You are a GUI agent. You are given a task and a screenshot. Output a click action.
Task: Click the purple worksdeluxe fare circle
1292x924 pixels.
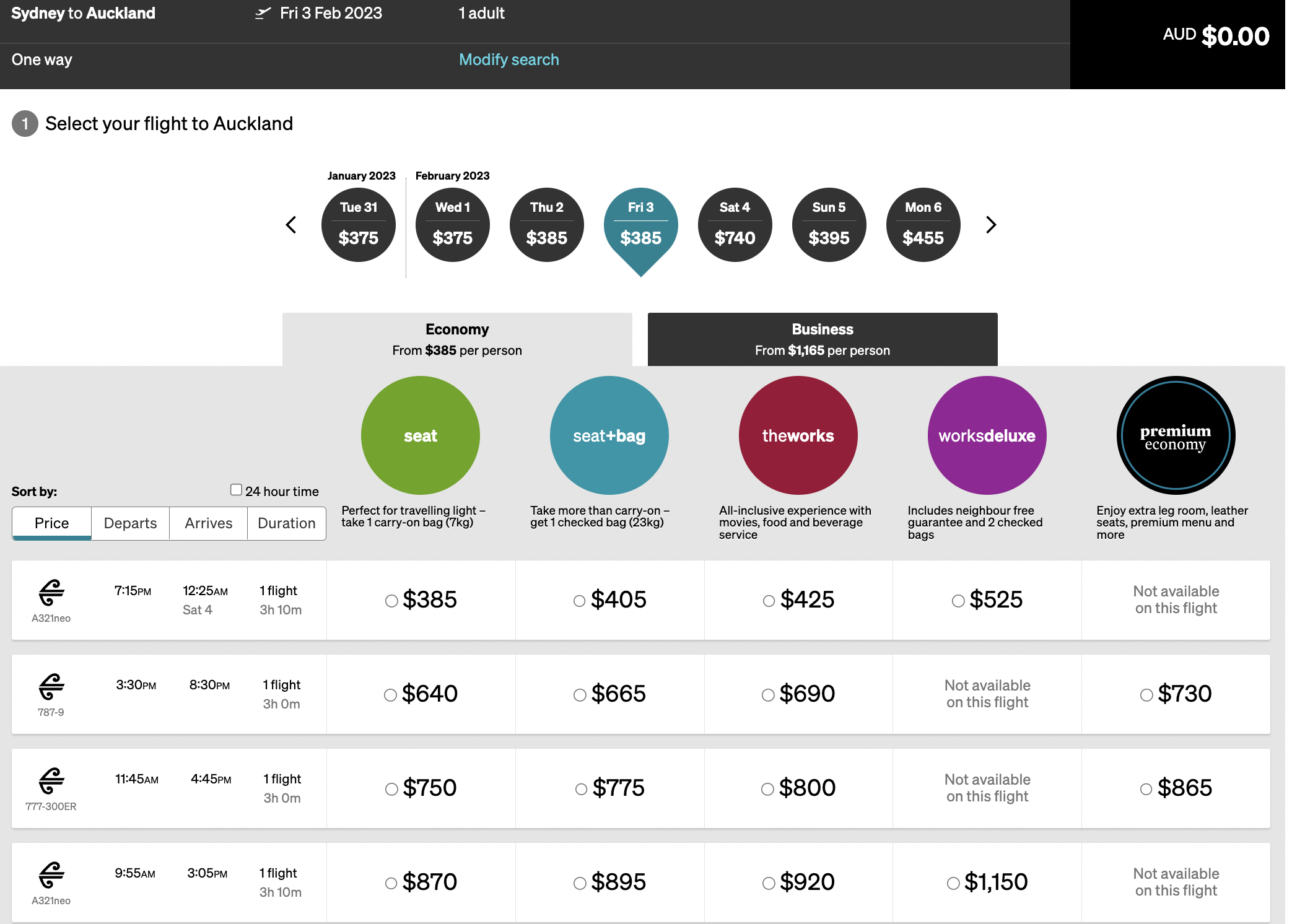point(987,435)
